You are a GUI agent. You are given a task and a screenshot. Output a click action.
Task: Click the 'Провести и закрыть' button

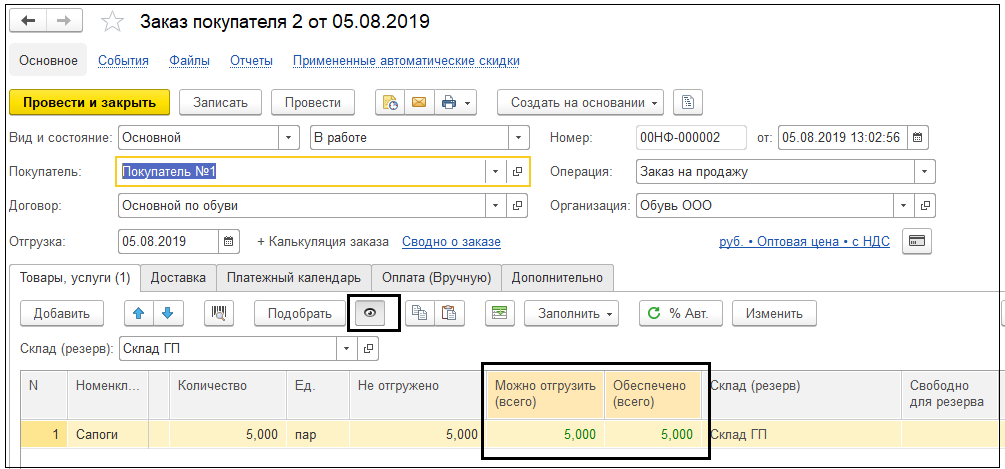[90, 102]
